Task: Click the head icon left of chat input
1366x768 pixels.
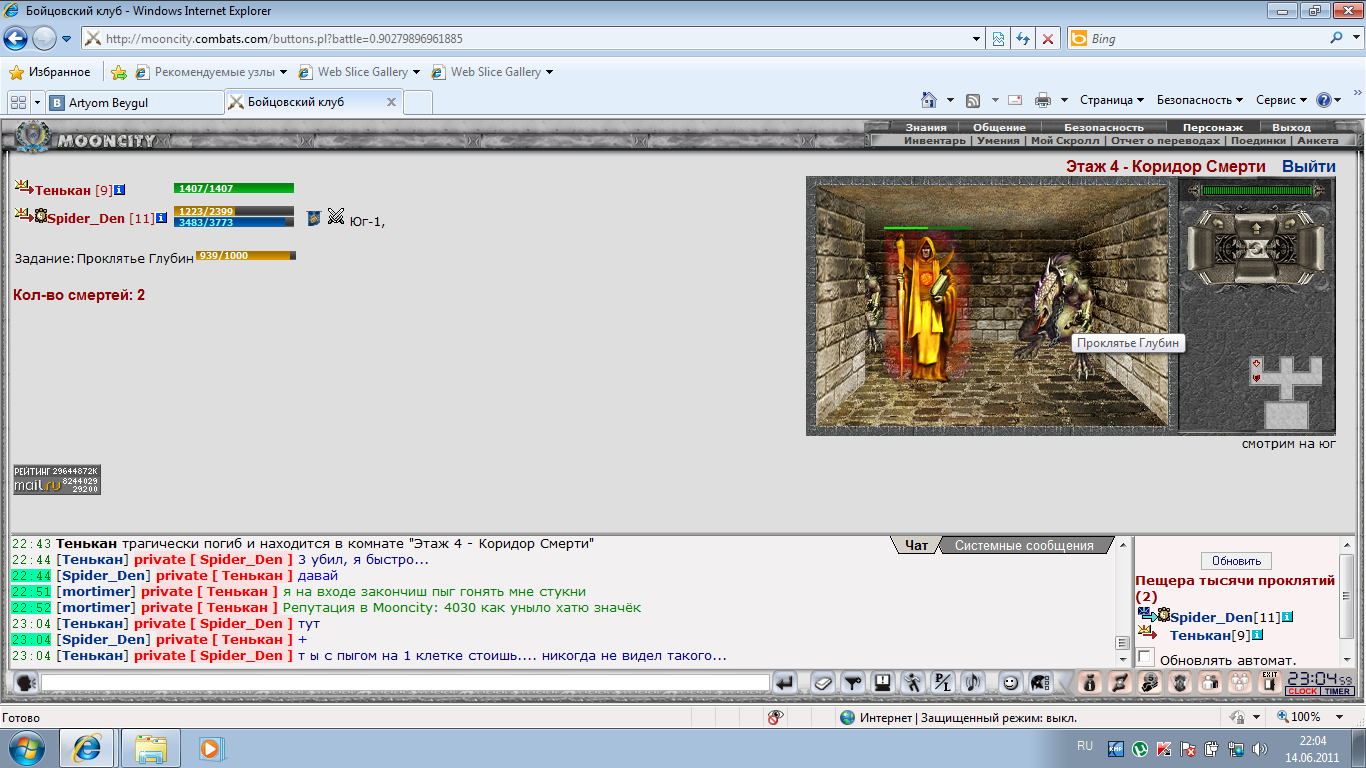Action: [x=26, y=683]
